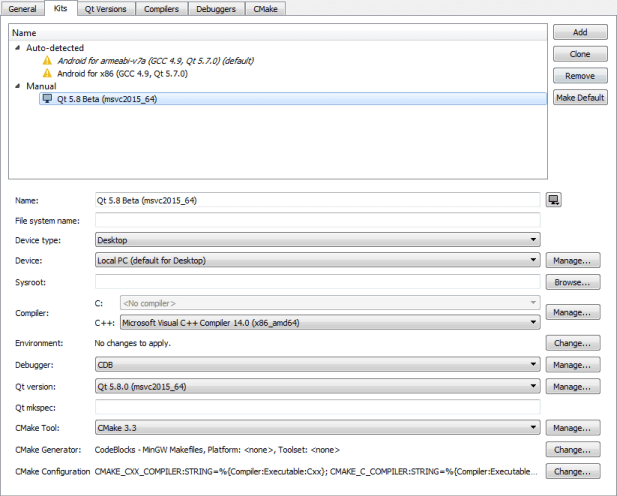617x496 pixels.
Task: Click Change button for Environment
Action: (573, 343)
